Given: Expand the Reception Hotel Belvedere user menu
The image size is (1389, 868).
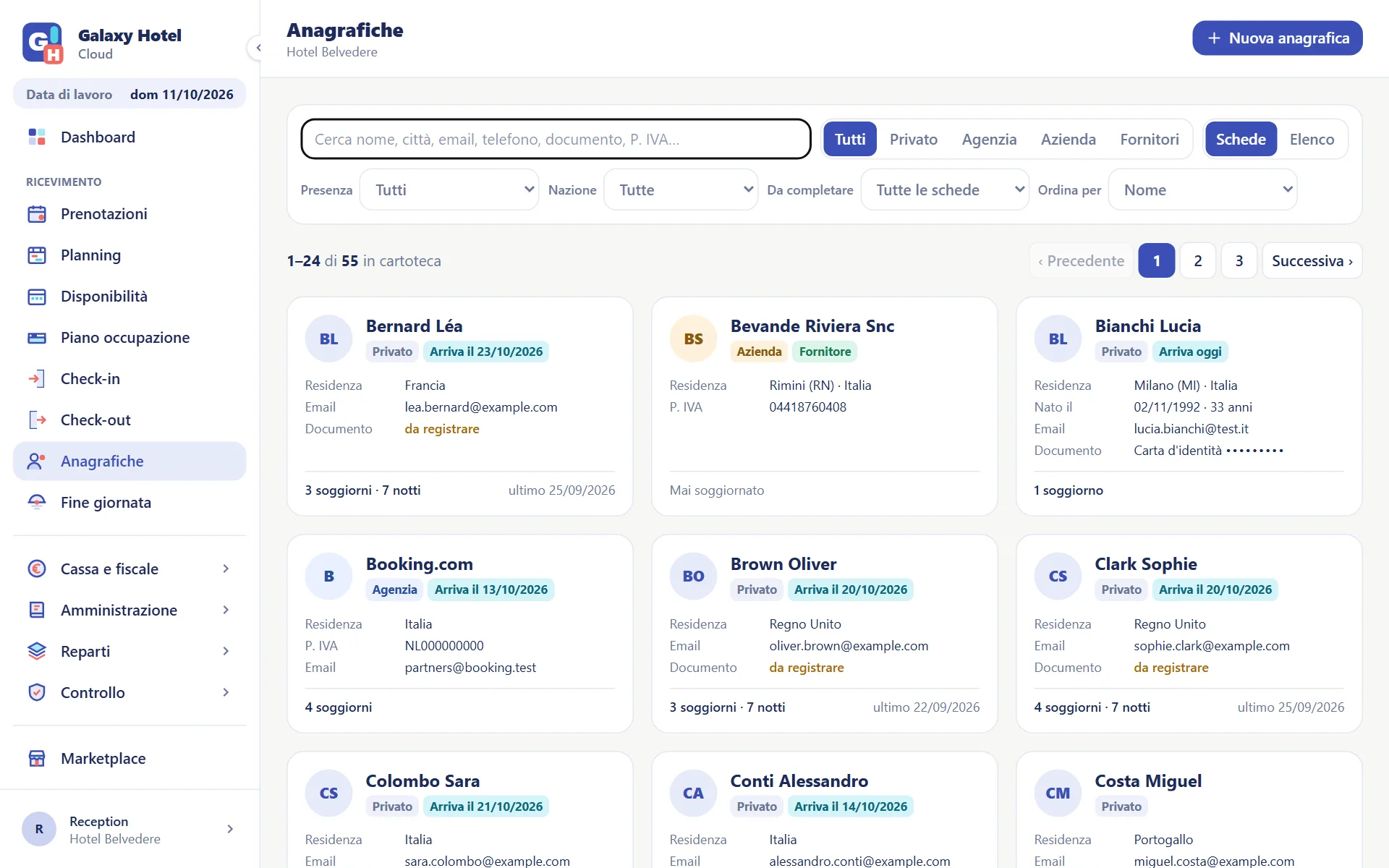Looking at the screenshot, I should [129, 829].
